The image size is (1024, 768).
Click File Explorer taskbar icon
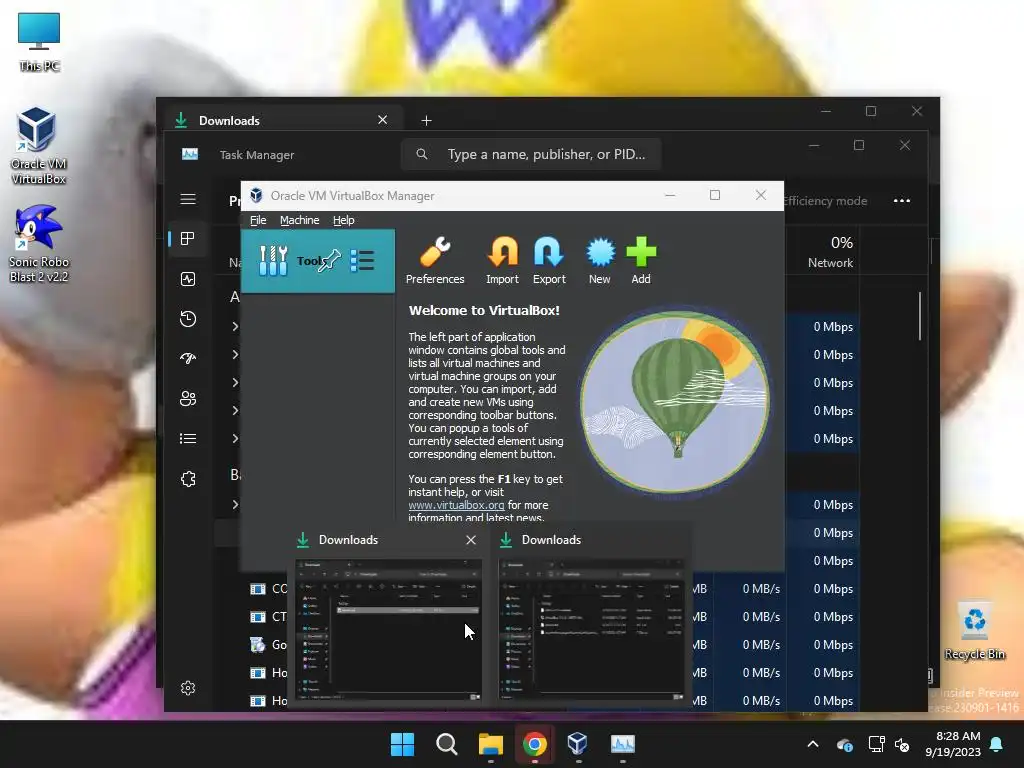click(490, 744)
